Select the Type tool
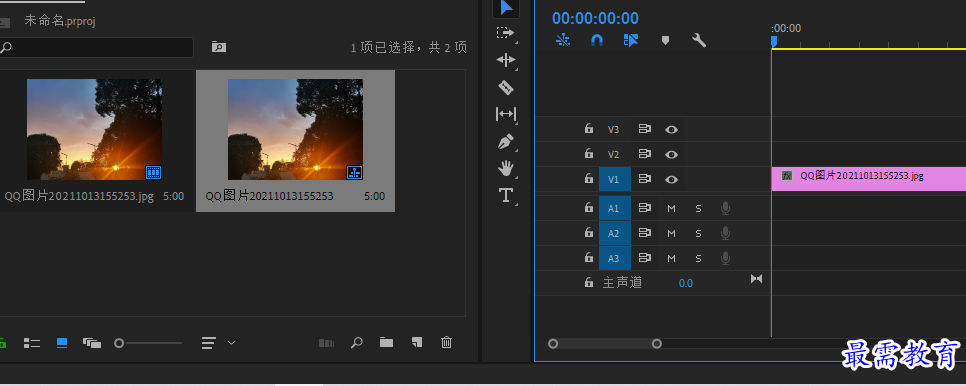966x386 pixels. [x=506, y=196]
